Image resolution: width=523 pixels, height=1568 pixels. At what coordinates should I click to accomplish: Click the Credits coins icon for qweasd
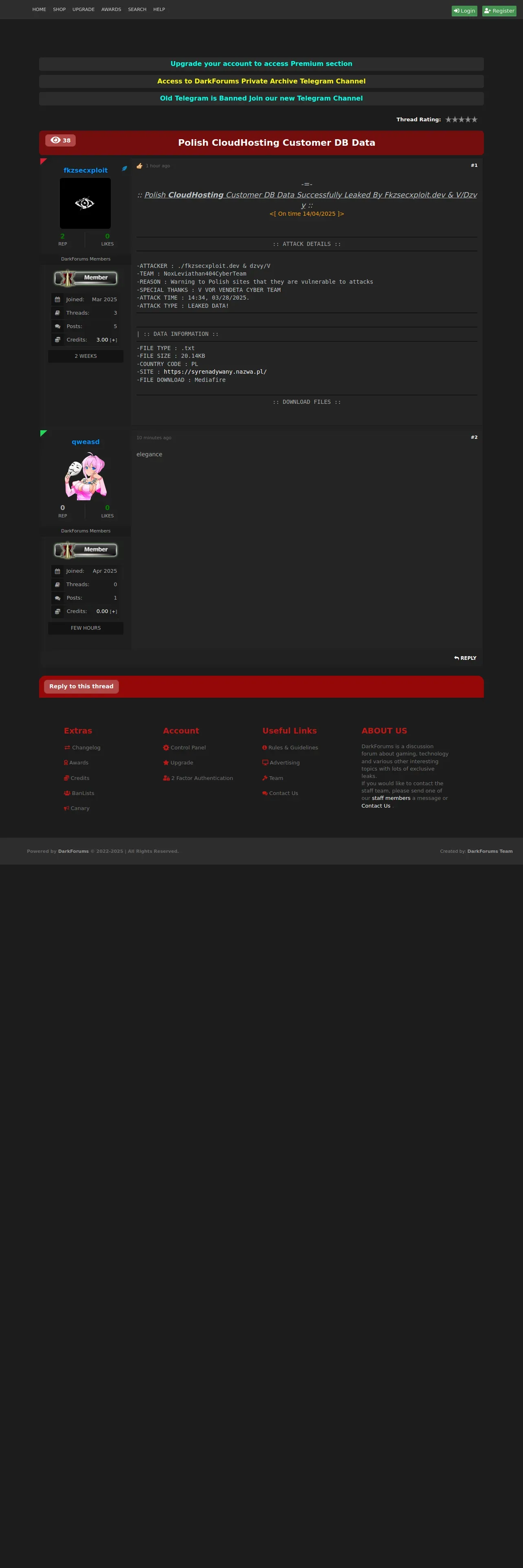(57, 611)
